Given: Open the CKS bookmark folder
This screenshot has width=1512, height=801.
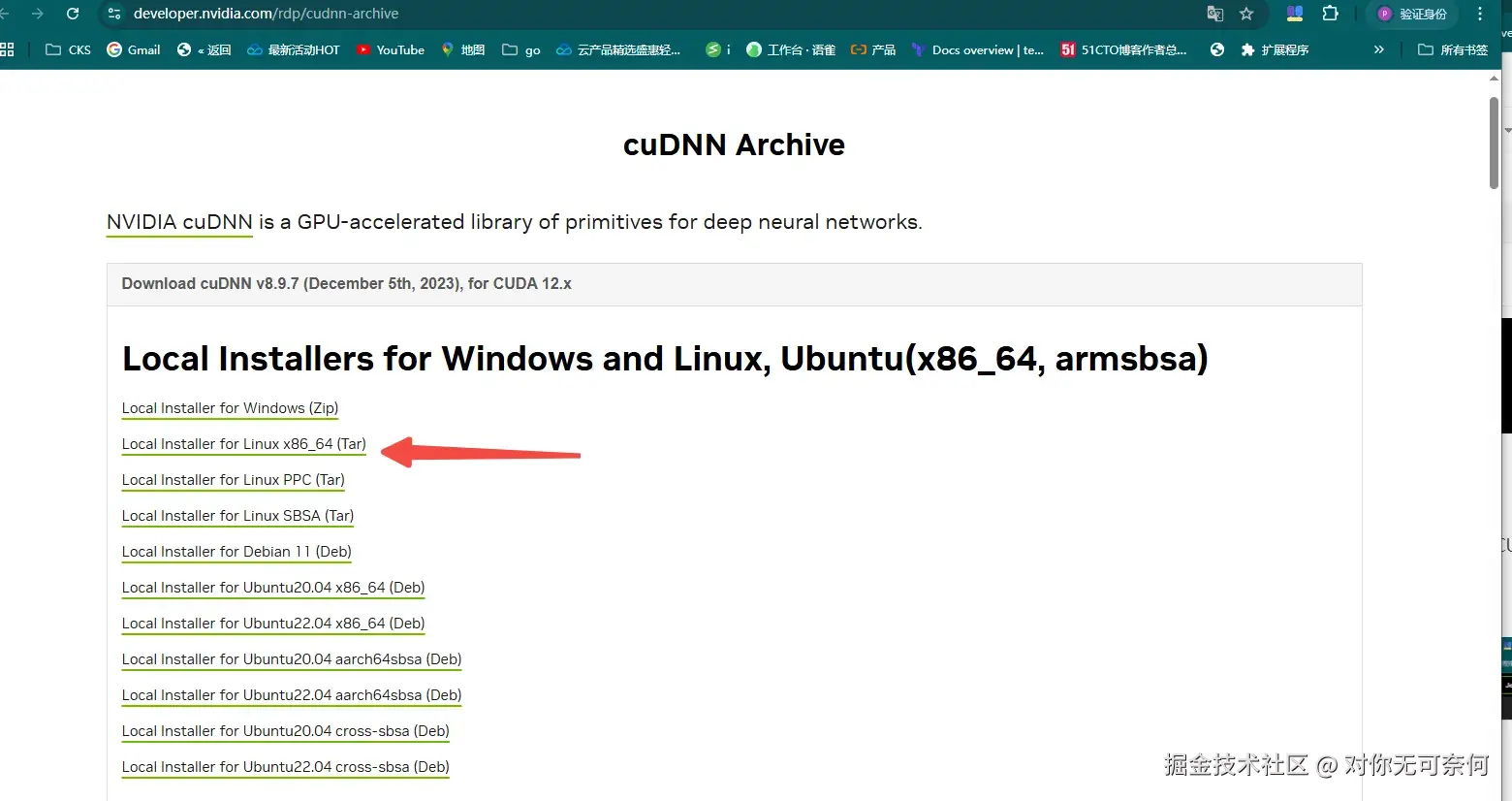Looking at the screenshot, I should [68, 49].
